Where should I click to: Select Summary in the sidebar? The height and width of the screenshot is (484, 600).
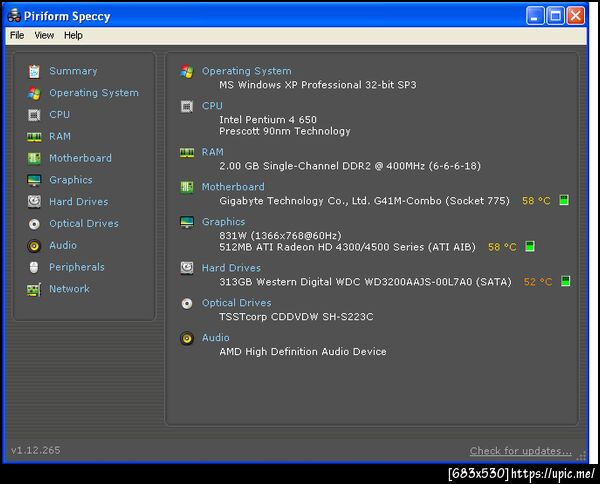click(x=73, y=71)
